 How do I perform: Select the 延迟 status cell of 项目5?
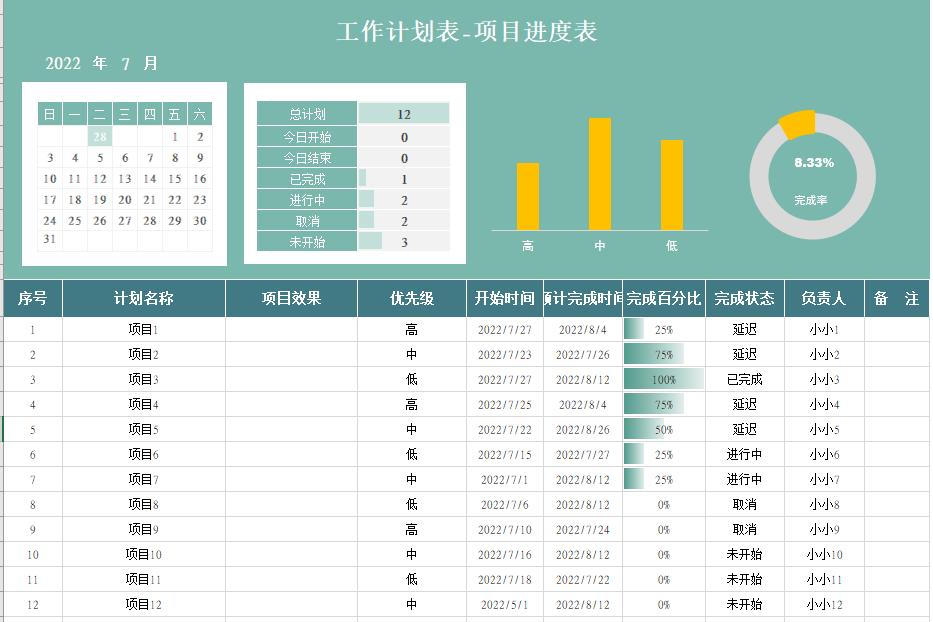pos(743,429)
